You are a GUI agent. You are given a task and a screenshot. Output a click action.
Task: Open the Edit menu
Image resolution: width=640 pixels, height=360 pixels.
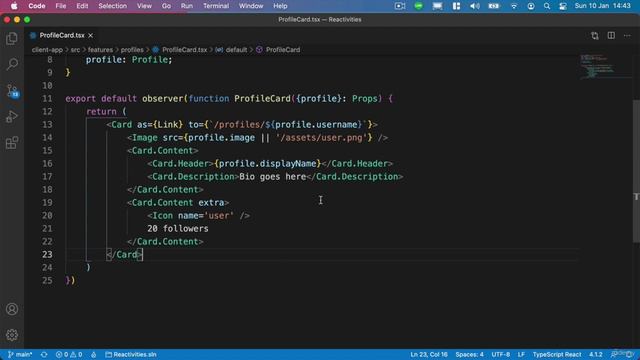tap(82, 6)
